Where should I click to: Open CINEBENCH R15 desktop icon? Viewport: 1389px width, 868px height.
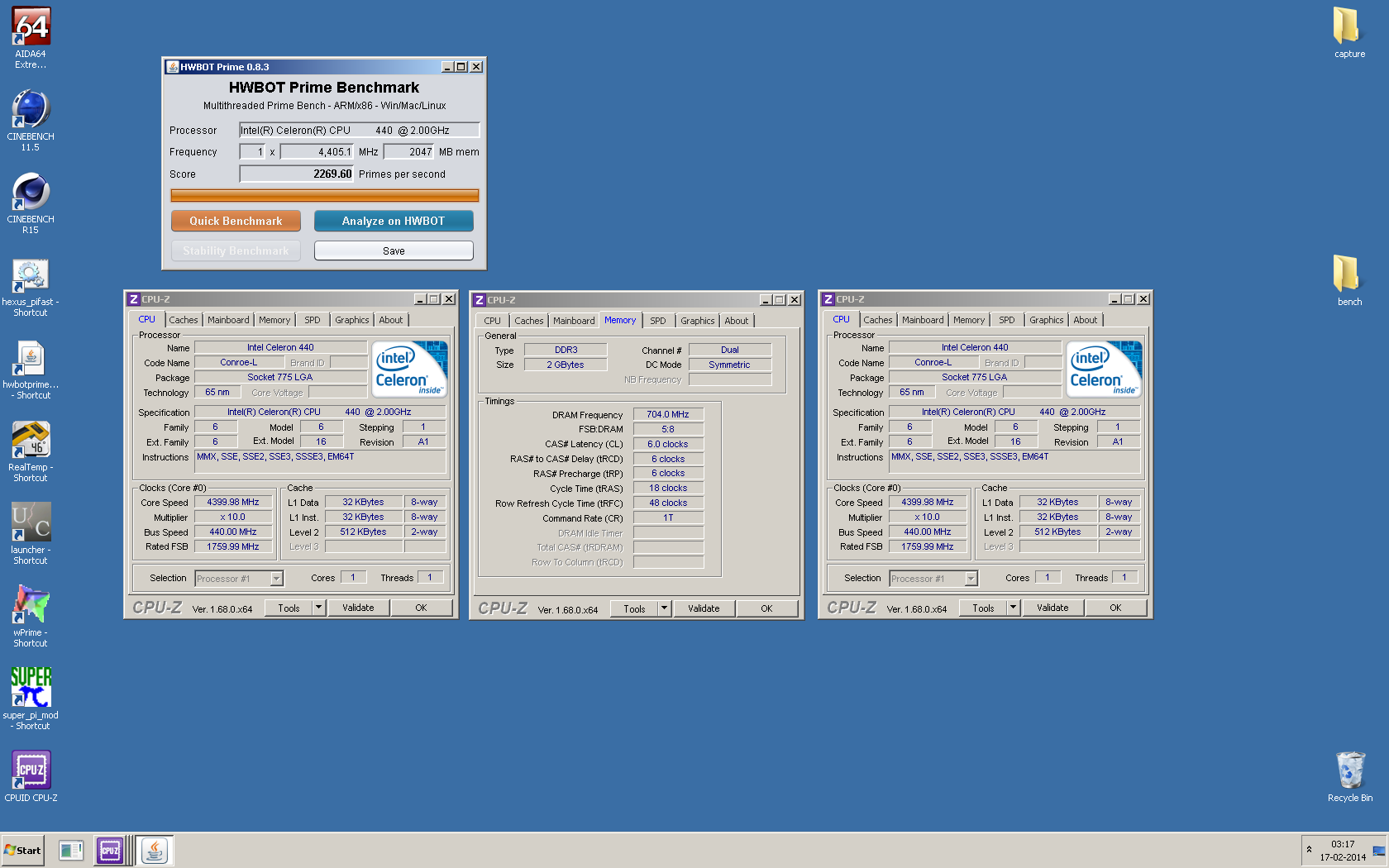pos(31,203)
